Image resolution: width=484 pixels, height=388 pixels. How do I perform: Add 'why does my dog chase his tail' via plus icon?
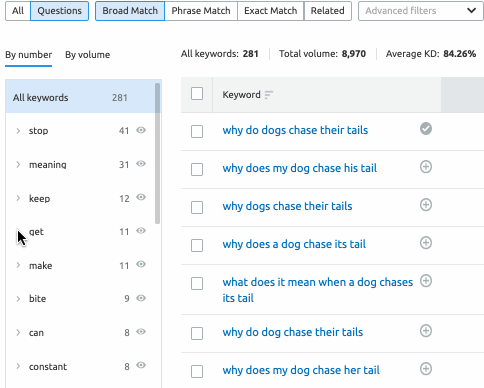426,167
